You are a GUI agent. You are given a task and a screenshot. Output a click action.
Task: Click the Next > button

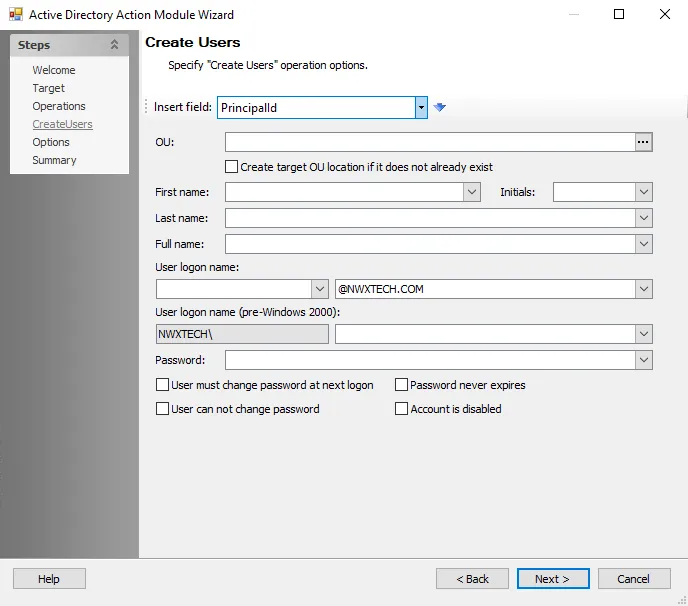click(553, 579)
